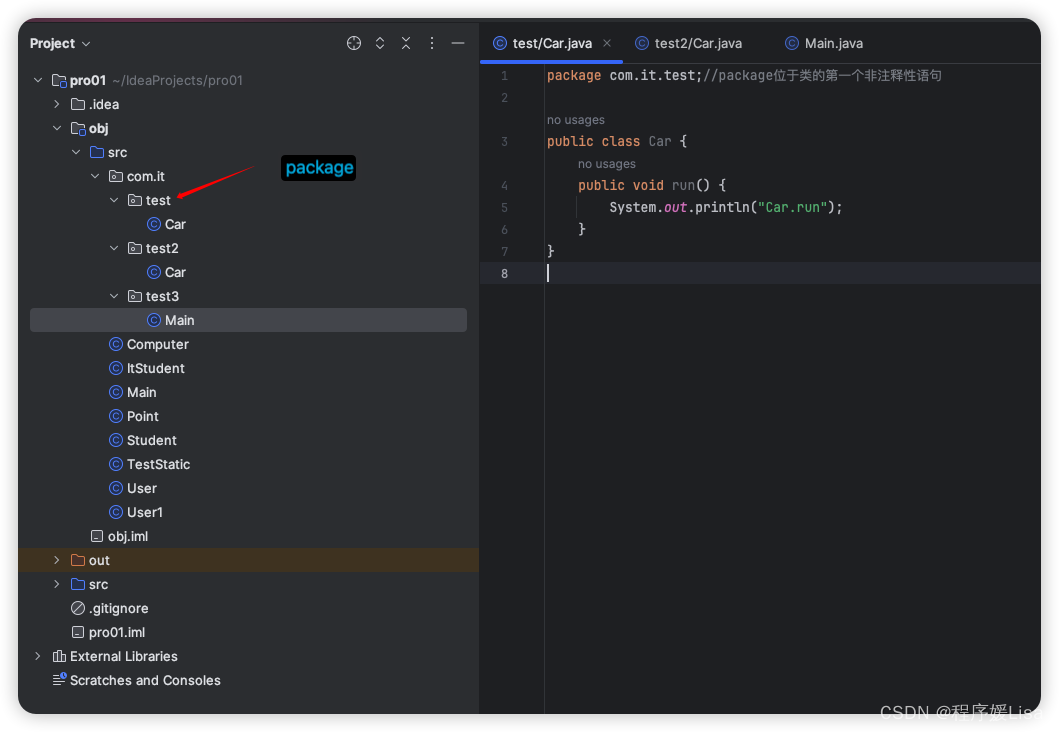This screenshot has height=732, width=1059.
Task: Collapse the test2 package chevron
Action: tap(114, 249)
